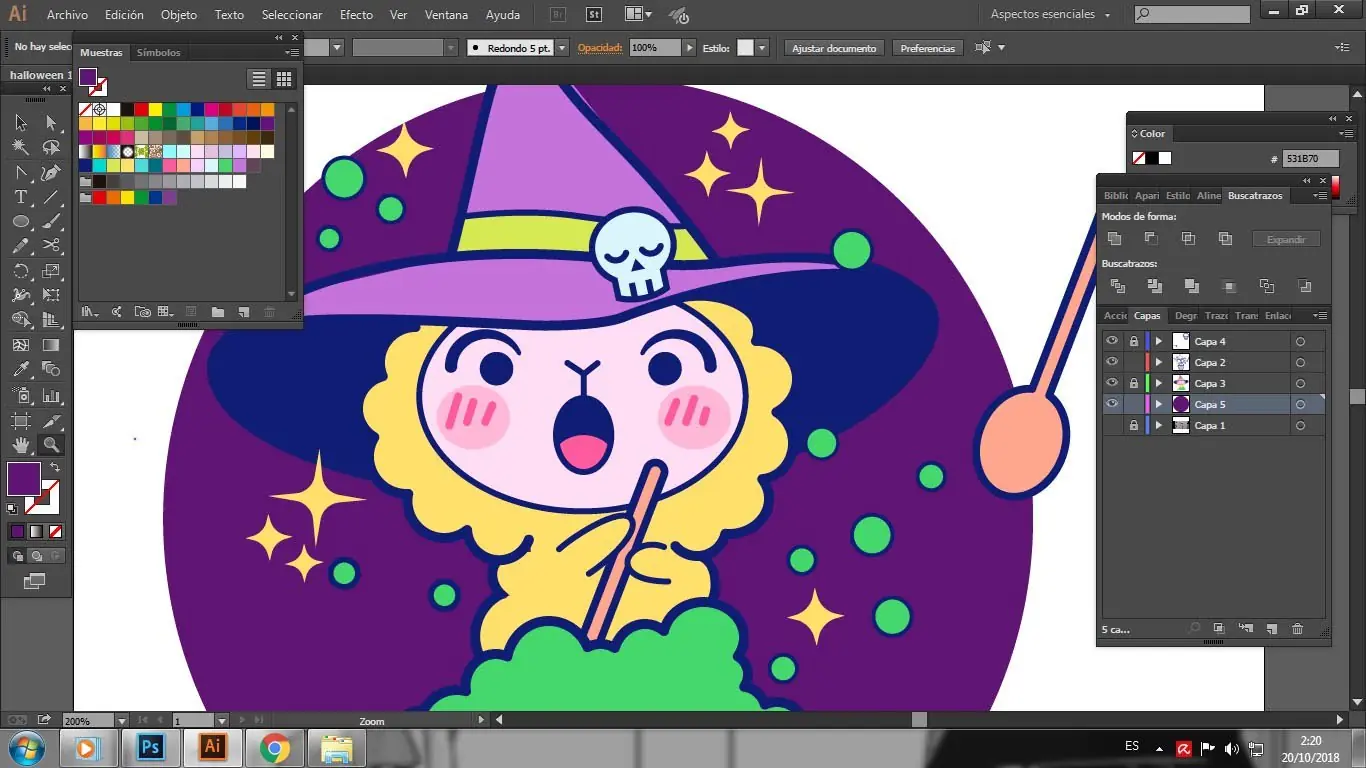Click the Exclude shape mode icon

[x=1225, y=239]
